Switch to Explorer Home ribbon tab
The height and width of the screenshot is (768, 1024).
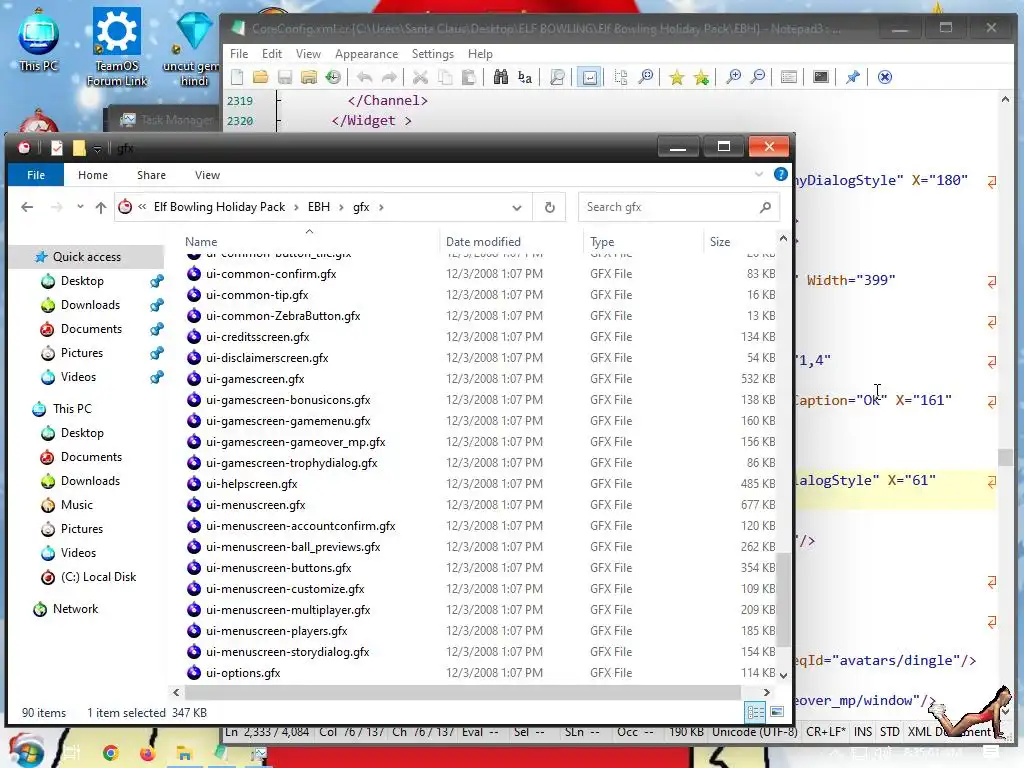pos(93,175)
